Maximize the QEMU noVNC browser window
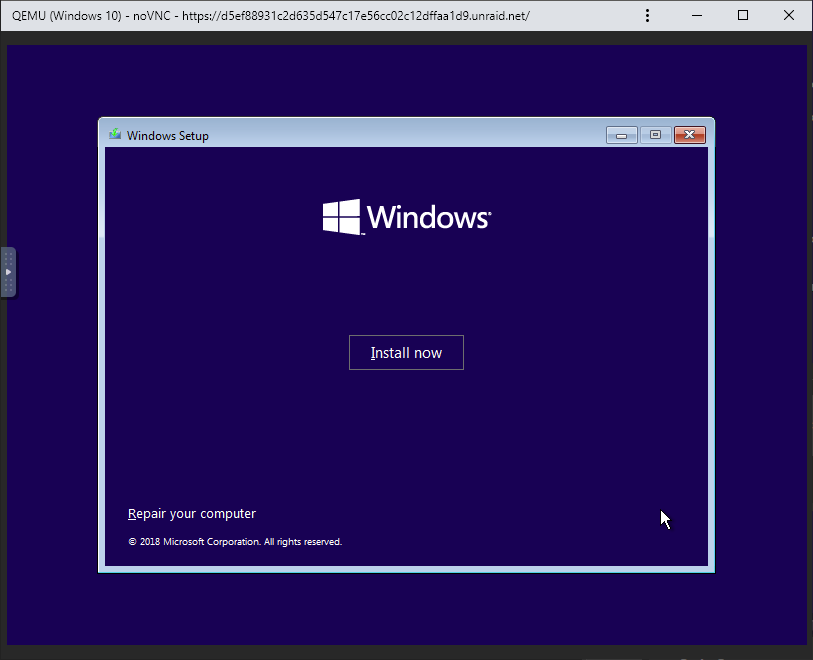Screen dimensions: 813x660 point(743,16)
